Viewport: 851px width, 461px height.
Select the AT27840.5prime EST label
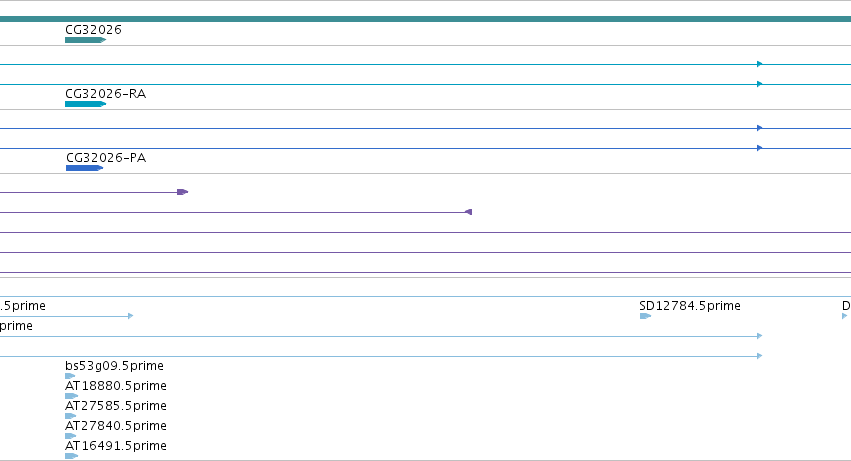click(x=116, y=426)
